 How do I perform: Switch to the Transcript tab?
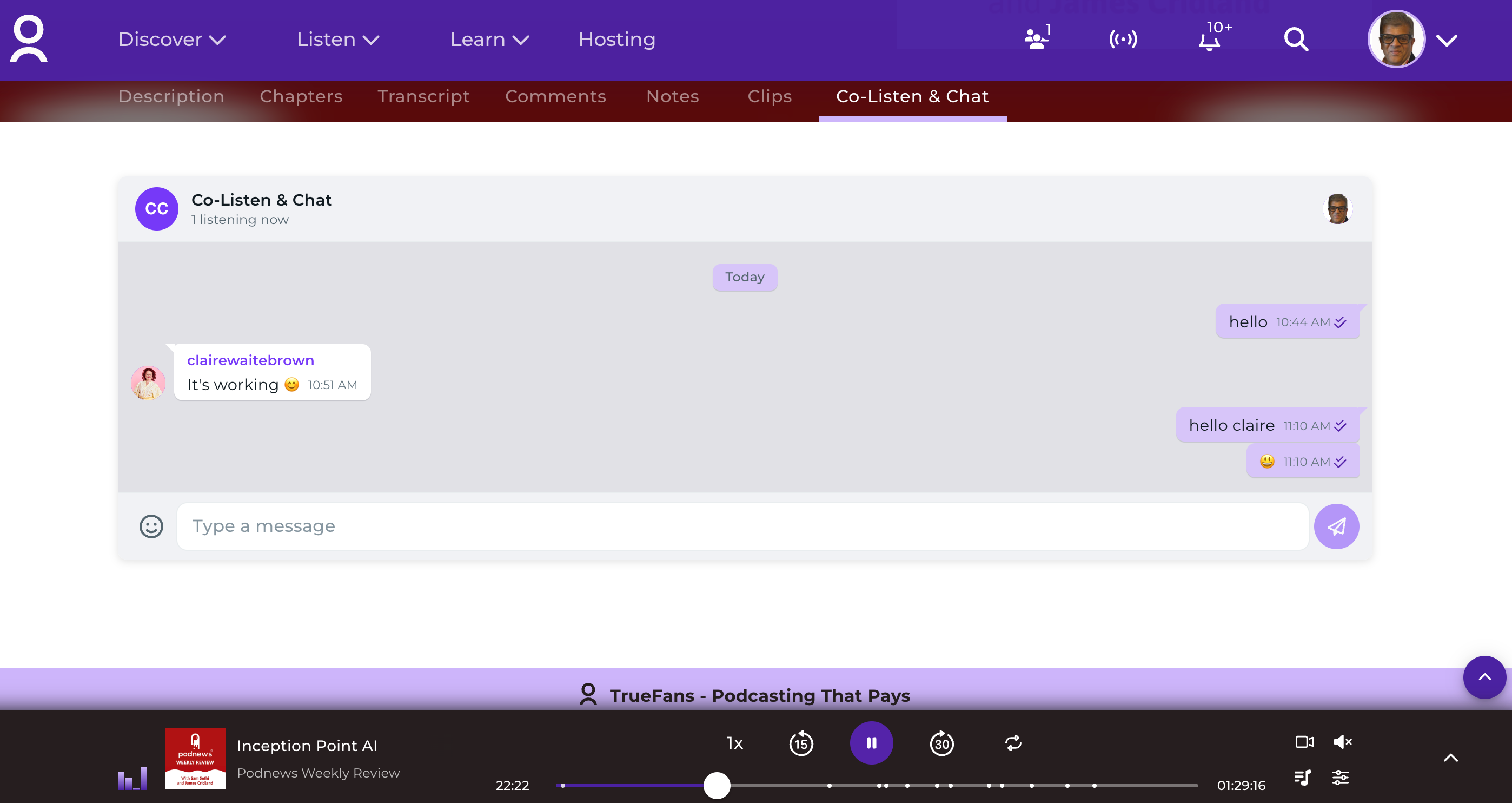tap(423, 96)
